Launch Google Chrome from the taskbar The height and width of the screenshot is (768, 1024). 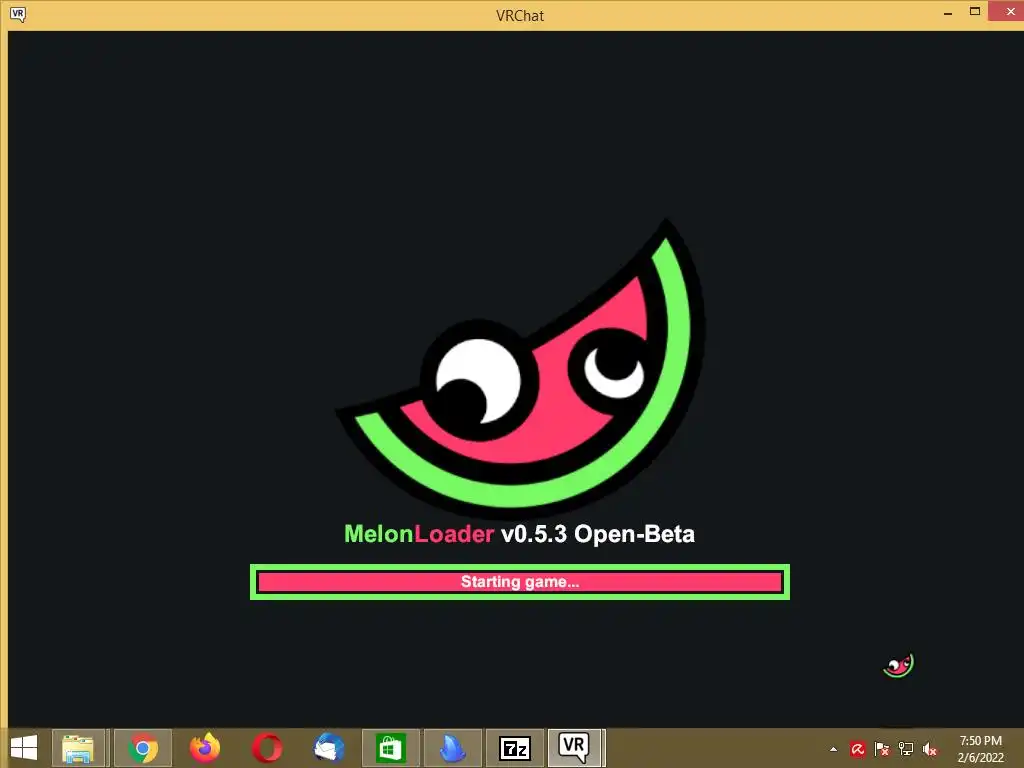[143, 748]
